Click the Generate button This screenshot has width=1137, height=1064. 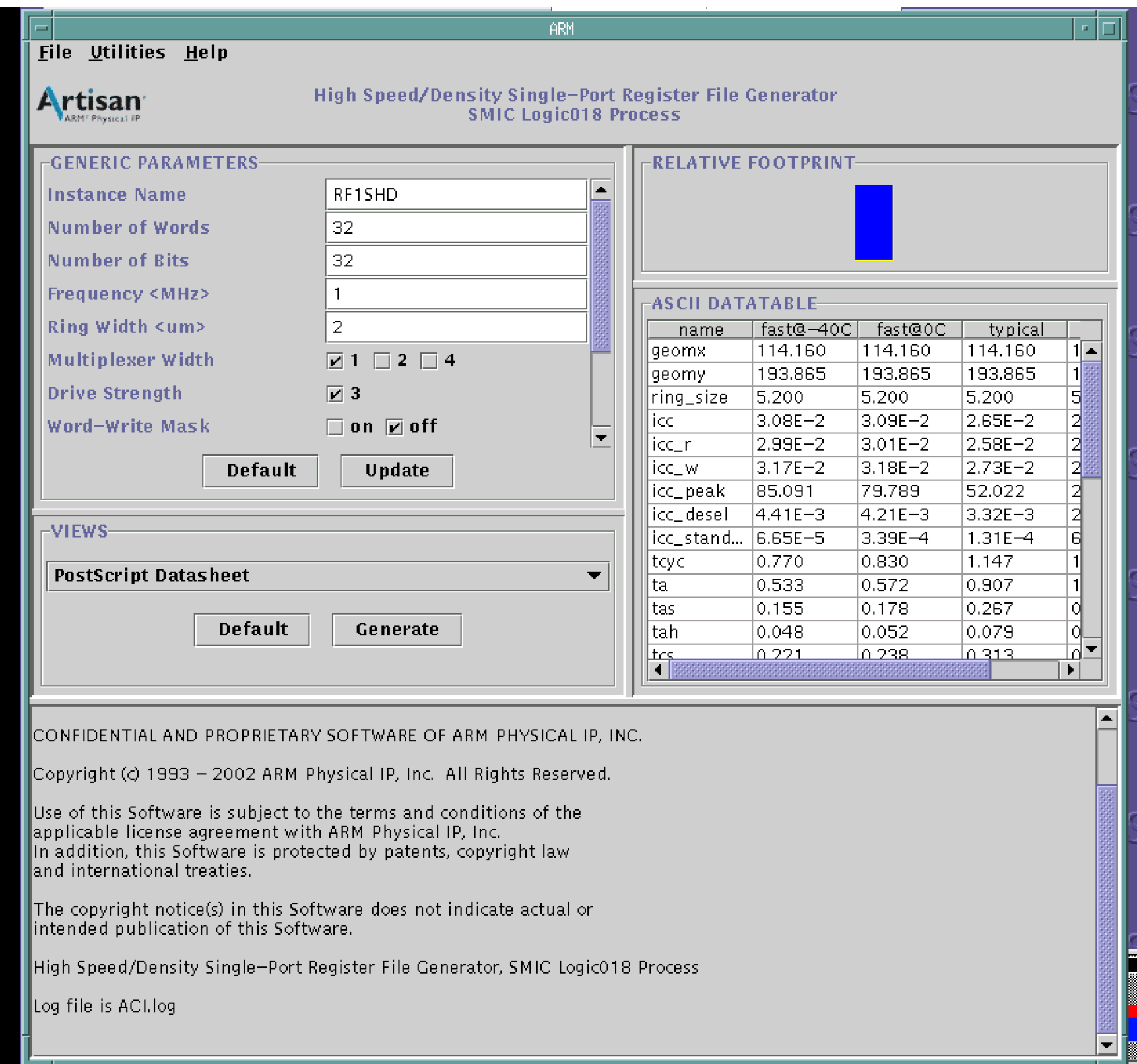pyautogui.click(x=397, y=629)
